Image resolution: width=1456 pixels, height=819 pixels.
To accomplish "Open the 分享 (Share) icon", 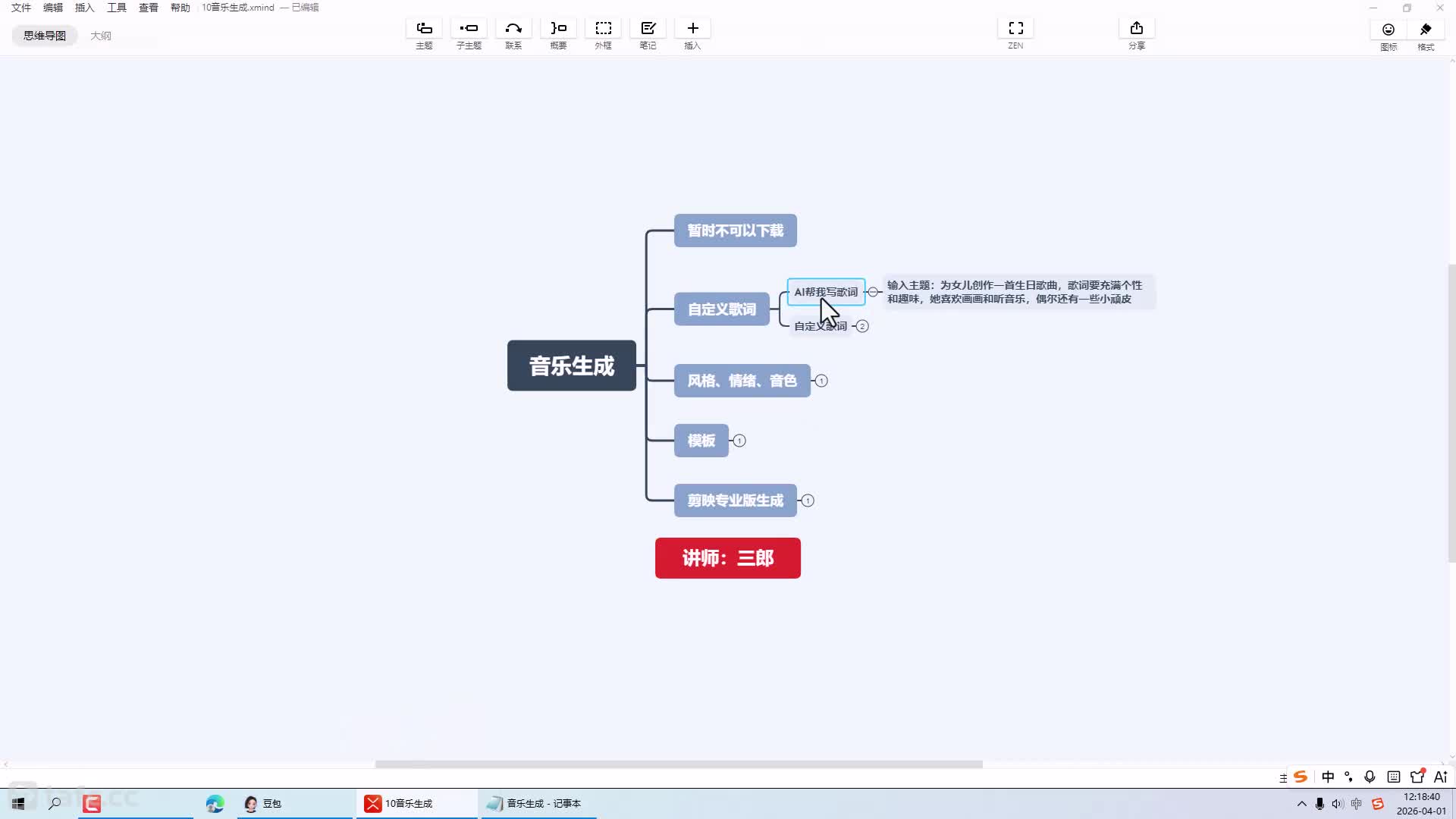I will tap(1136, 29).
